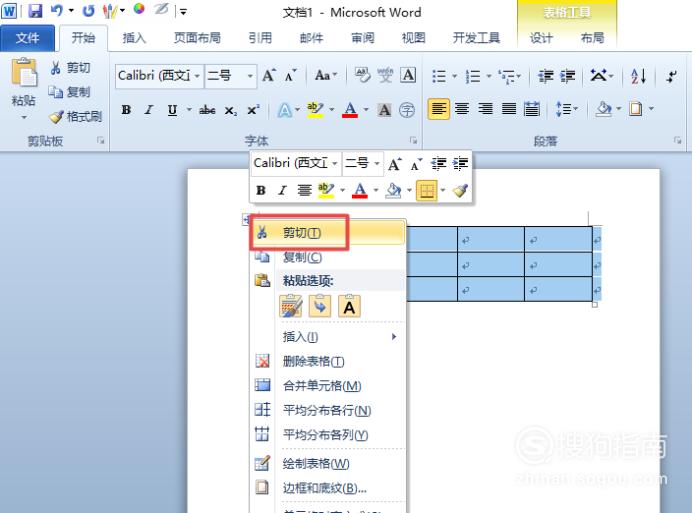The height and width of the screenshot is (513, 692).
Task: Switch to the References (引用) tab
Action: coord(260,38)
